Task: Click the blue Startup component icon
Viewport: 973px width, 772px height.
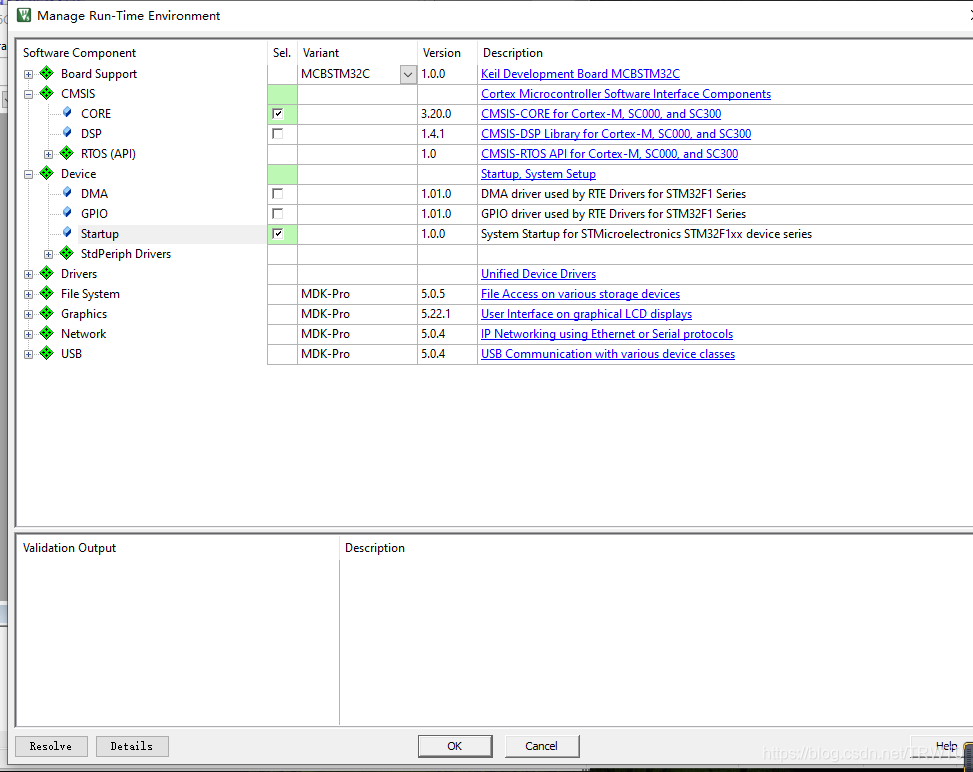Action: pyautogui.click(x=67, y=233)
